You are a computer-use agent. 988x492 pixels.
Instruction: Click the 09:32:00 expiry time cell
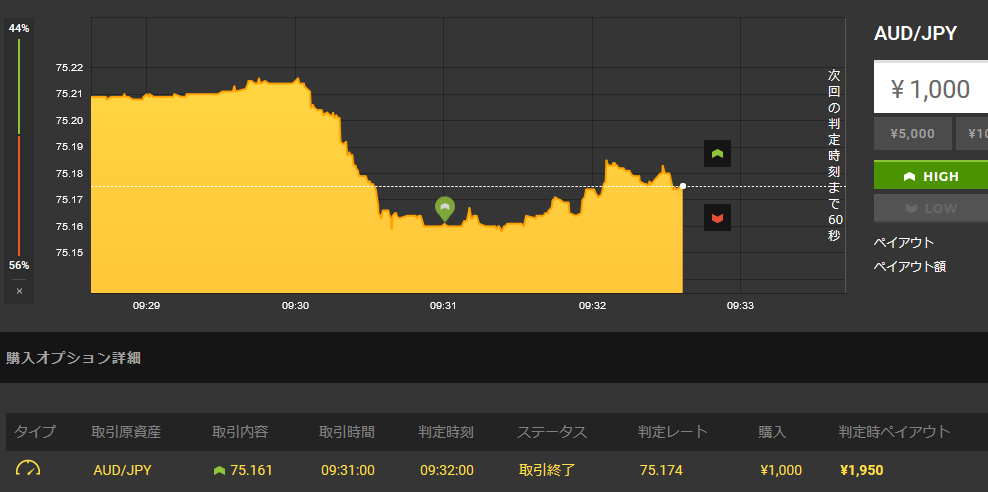coord(447,470)
